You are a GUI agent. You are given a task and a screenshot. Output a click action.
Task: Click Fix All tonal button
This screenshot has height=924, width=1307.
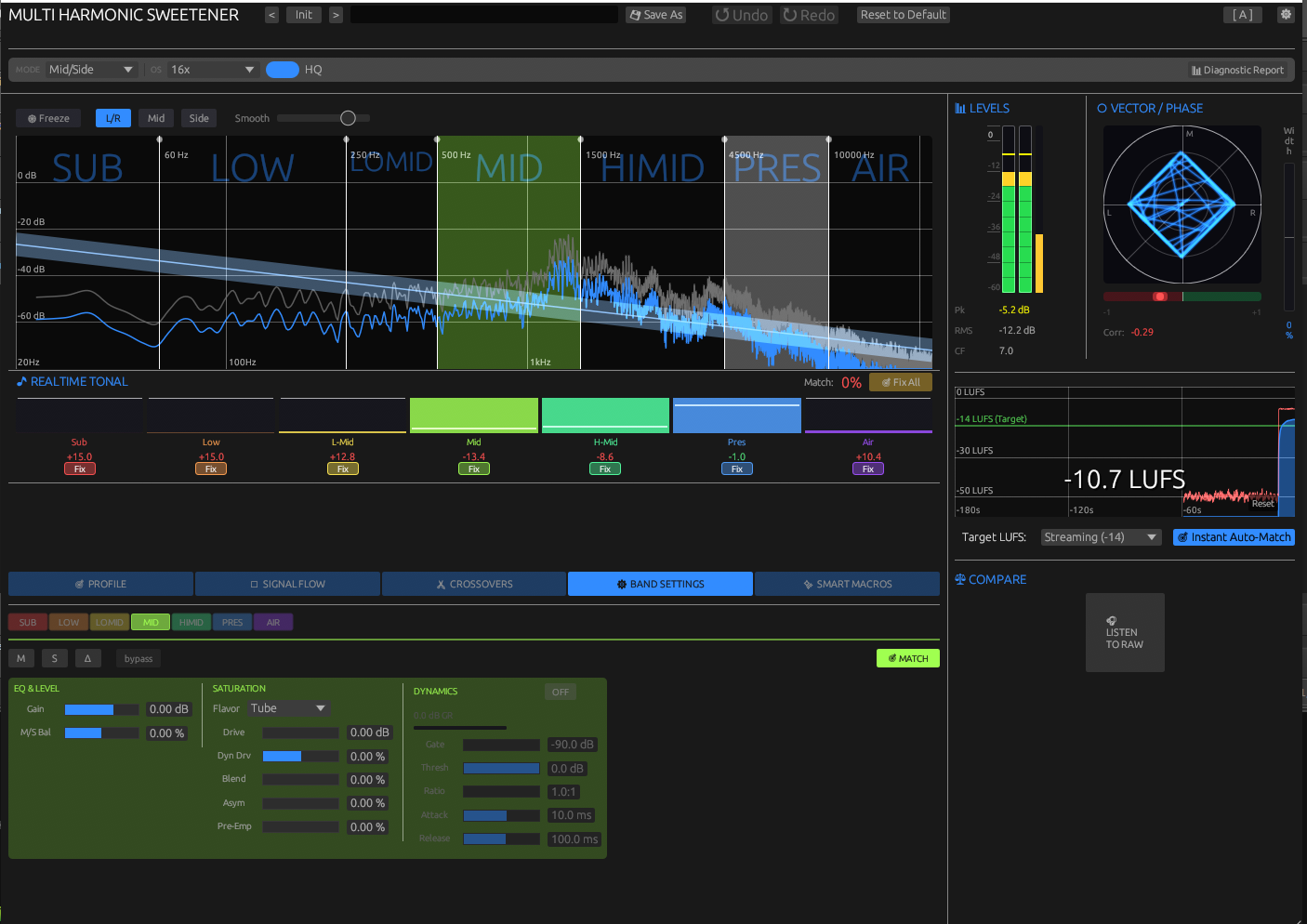tap(901, 382)
